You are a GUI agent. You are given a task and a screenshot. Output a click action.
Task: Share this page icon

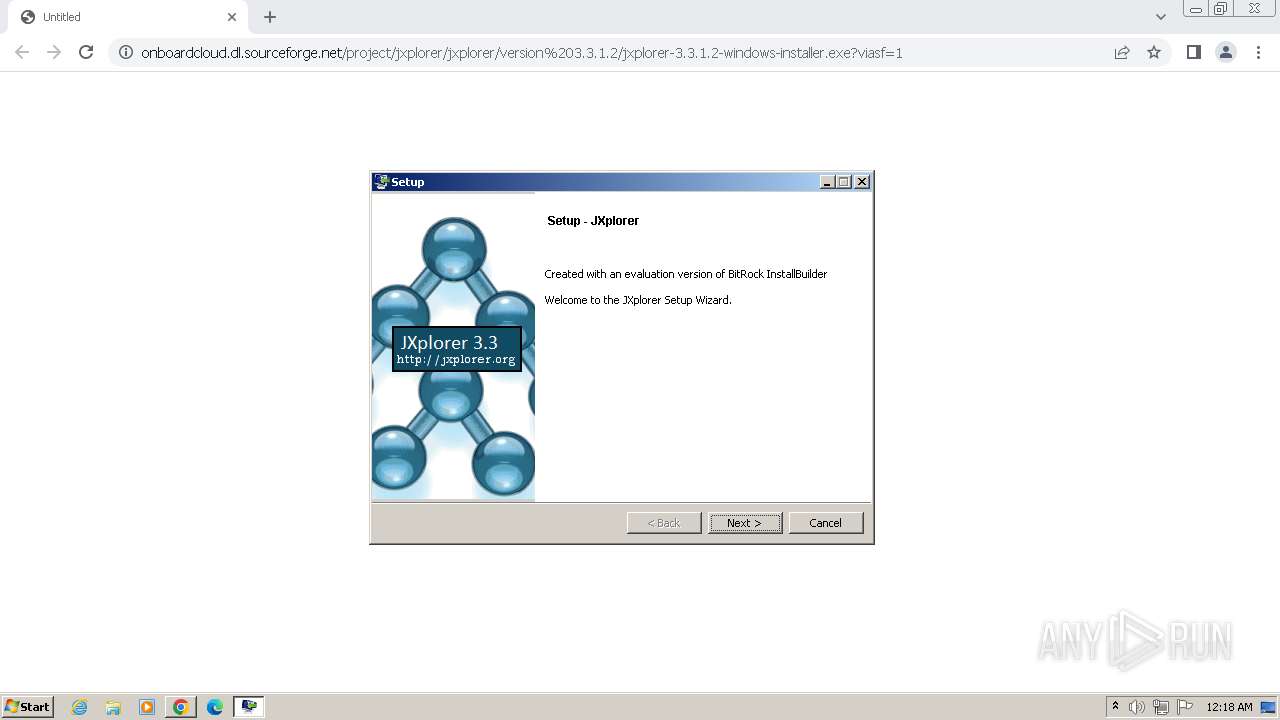pyautogui.click(x=1122, y=53)
